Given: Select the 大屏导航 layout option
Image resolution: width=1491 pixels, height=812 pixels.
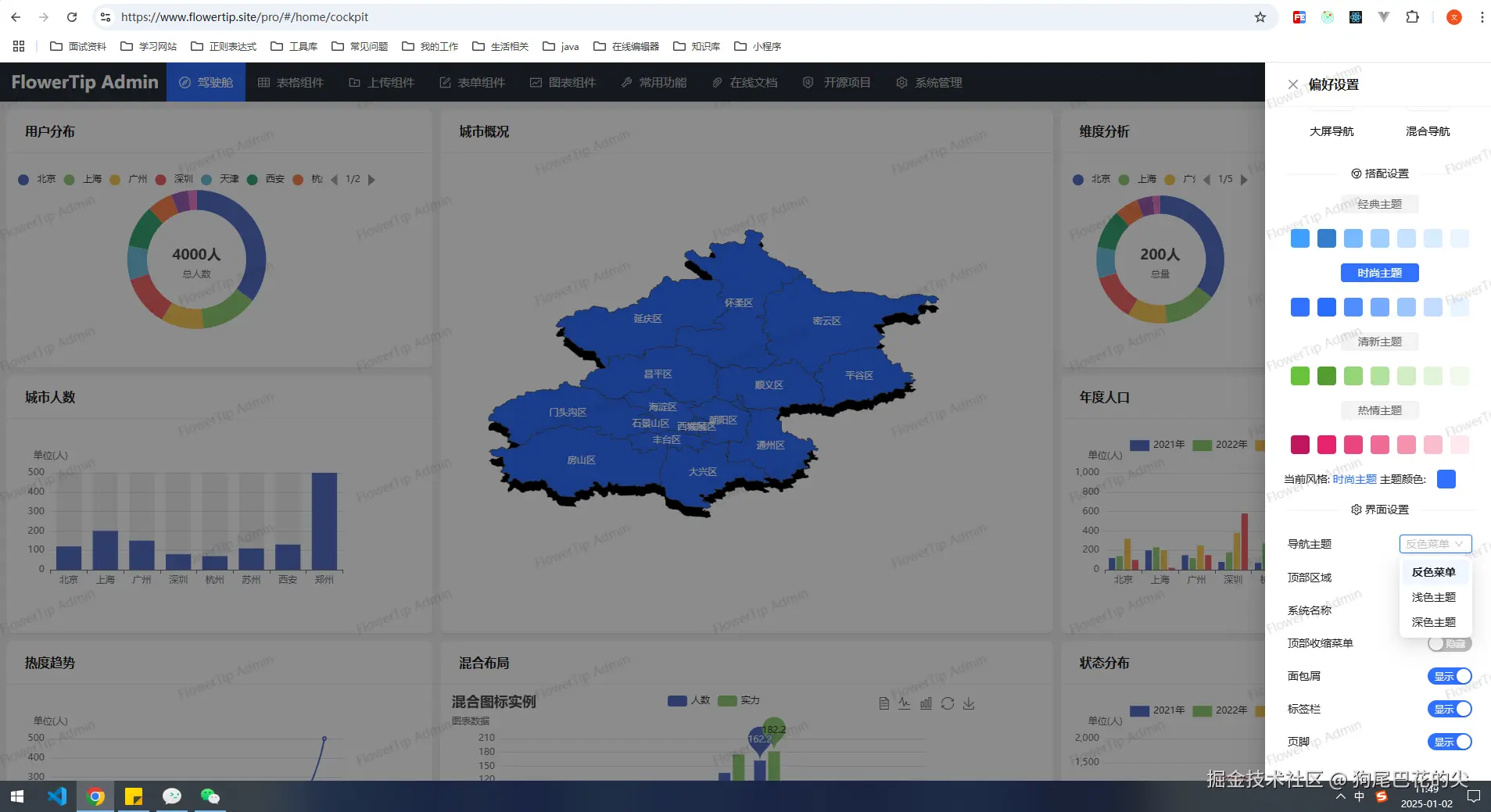Looking at the screenshot, I should pos(1332,131).
